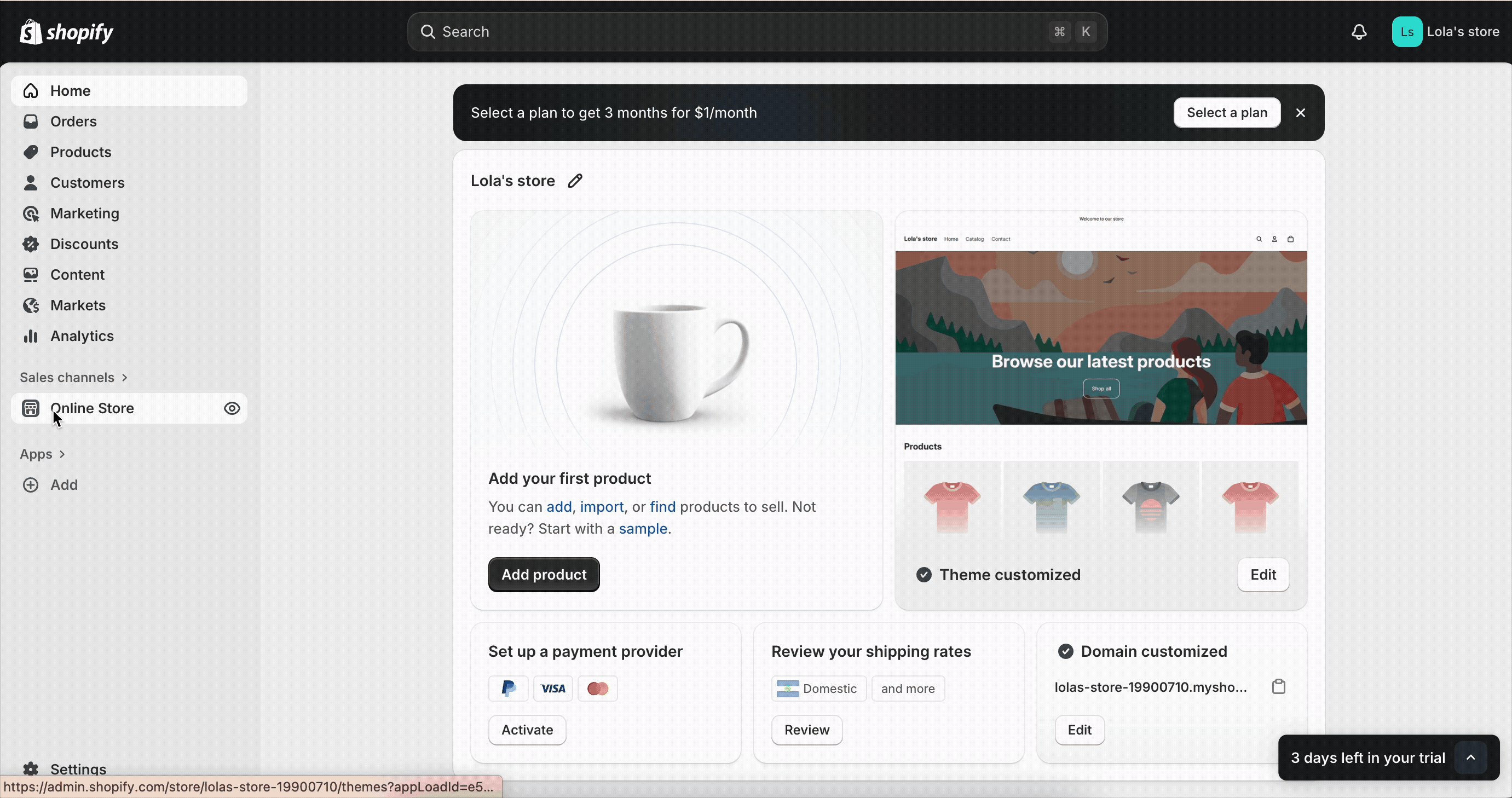1512x798 pixels.
Task: Open notifications bell
Action: tap(1359, 32)
